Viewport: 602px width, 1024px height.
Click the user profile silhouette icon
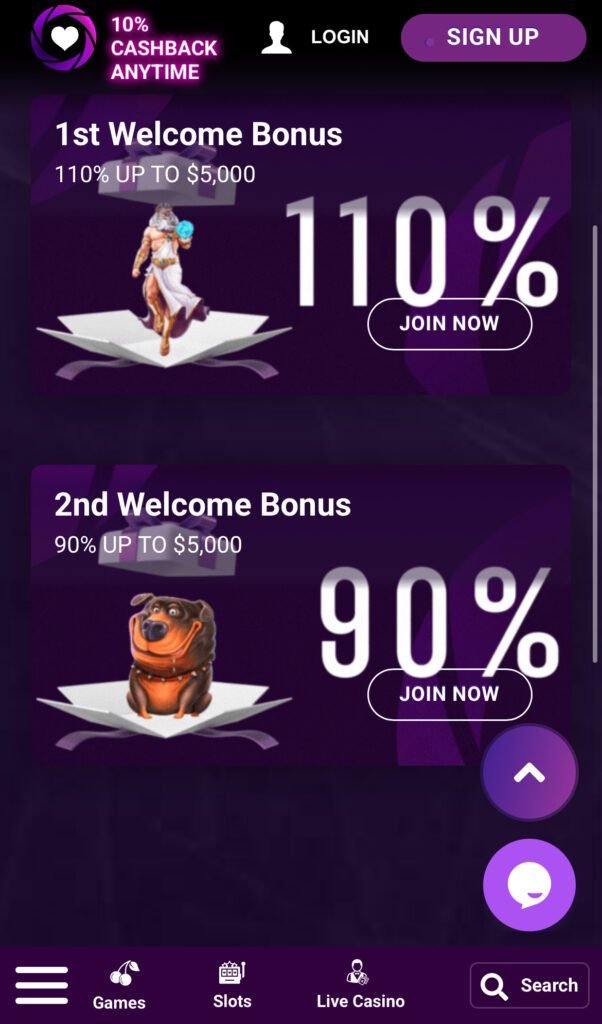tap(276, 37)
